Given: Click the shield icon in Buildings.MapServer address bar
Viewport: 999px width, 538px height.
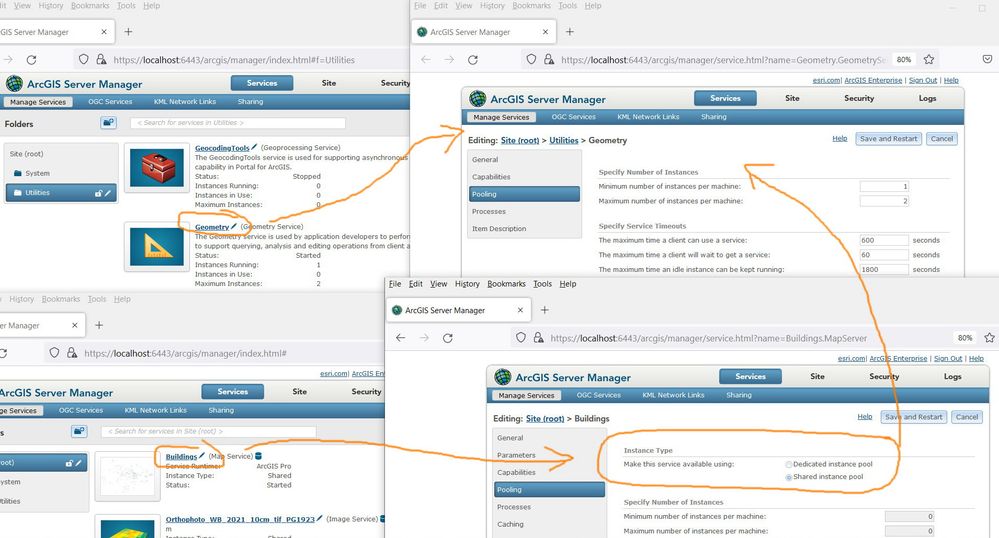Looking at the screenshot, I should [x=521, y=338].
